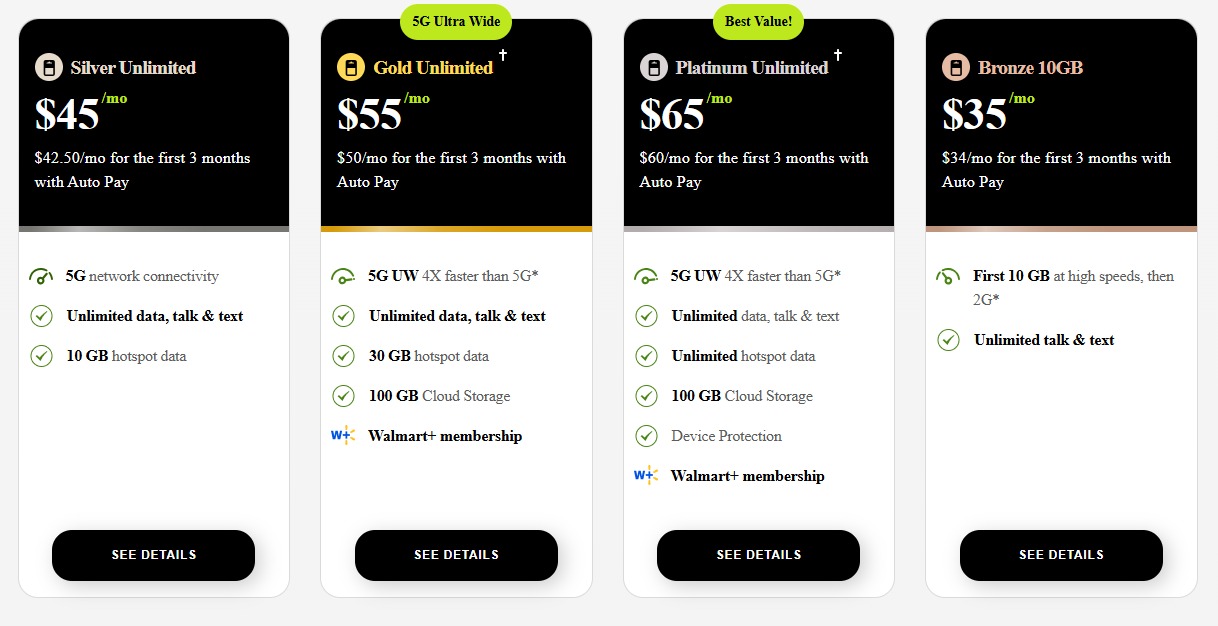Click the checkmark next to 10 GB hotspot data

pyautogui.click(x=41, y=356)
